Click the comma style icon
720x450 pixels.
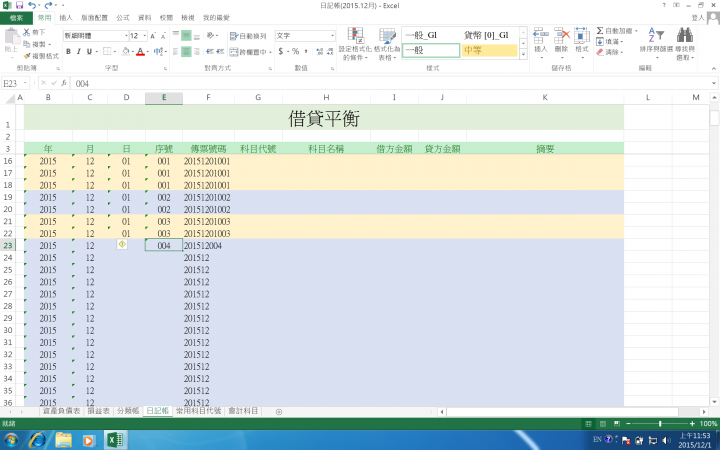[306, 51]
